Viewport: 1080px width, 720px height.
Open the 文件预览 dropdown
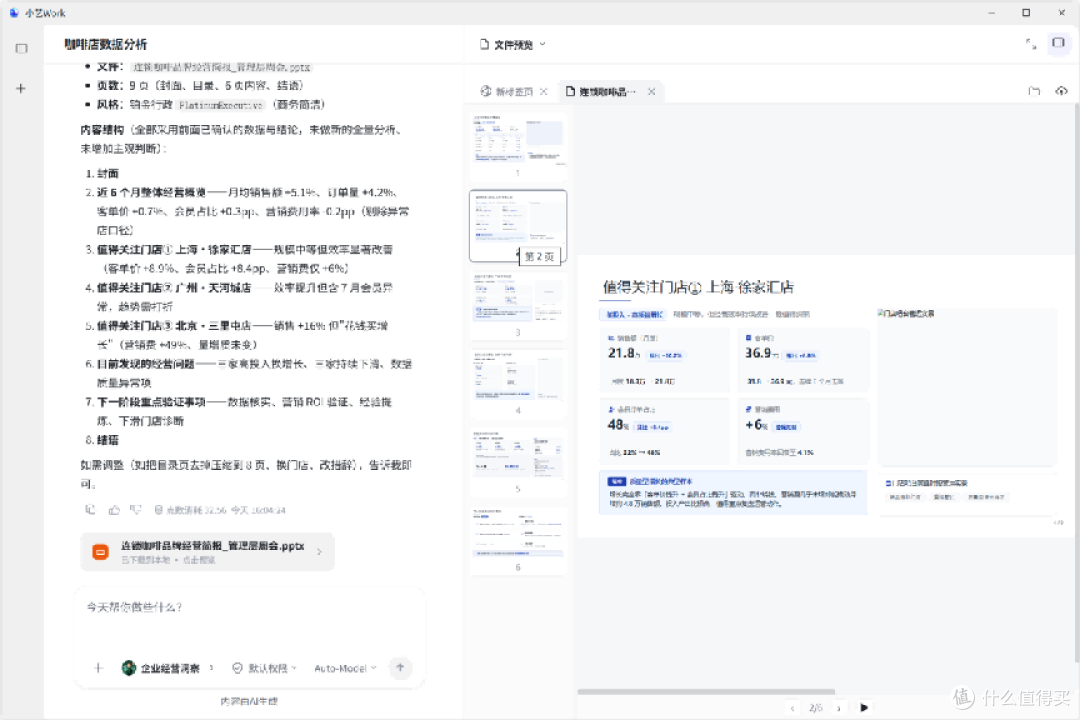pyautogui.click(x=513, y=45)
